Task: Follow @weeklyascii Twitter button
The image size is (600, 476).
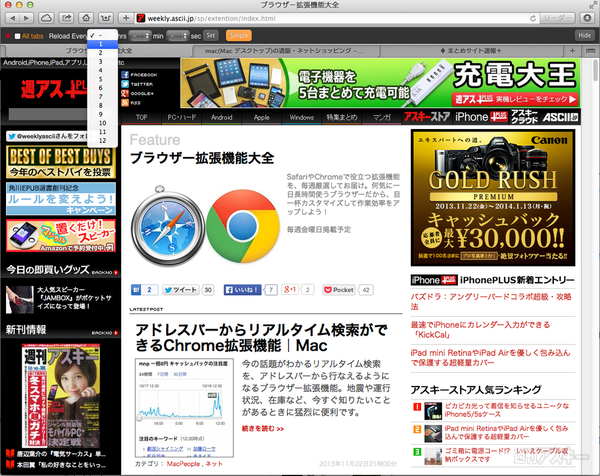Action: point(48,136)
